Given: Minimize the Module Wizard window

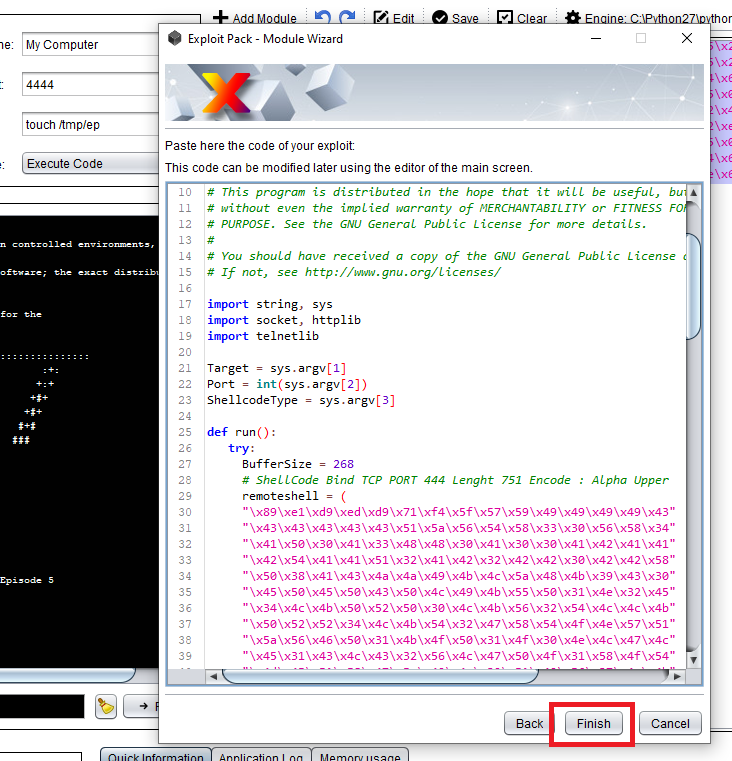Looking at the screenshot, I should click(x=596, y=38).
